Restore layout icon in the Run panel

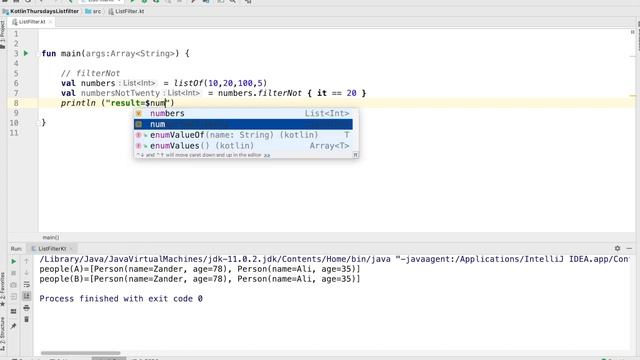pos(13,311)
